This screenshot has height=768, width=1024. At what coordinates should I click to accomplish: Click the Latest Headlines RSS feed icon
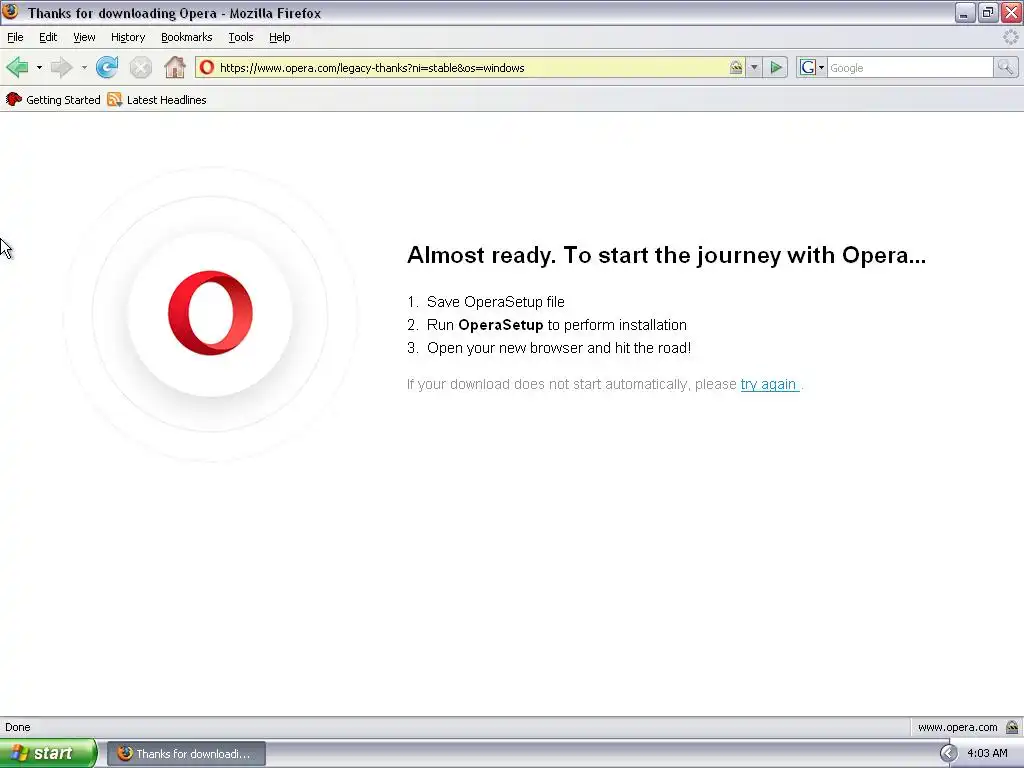[x=114, y=99]
